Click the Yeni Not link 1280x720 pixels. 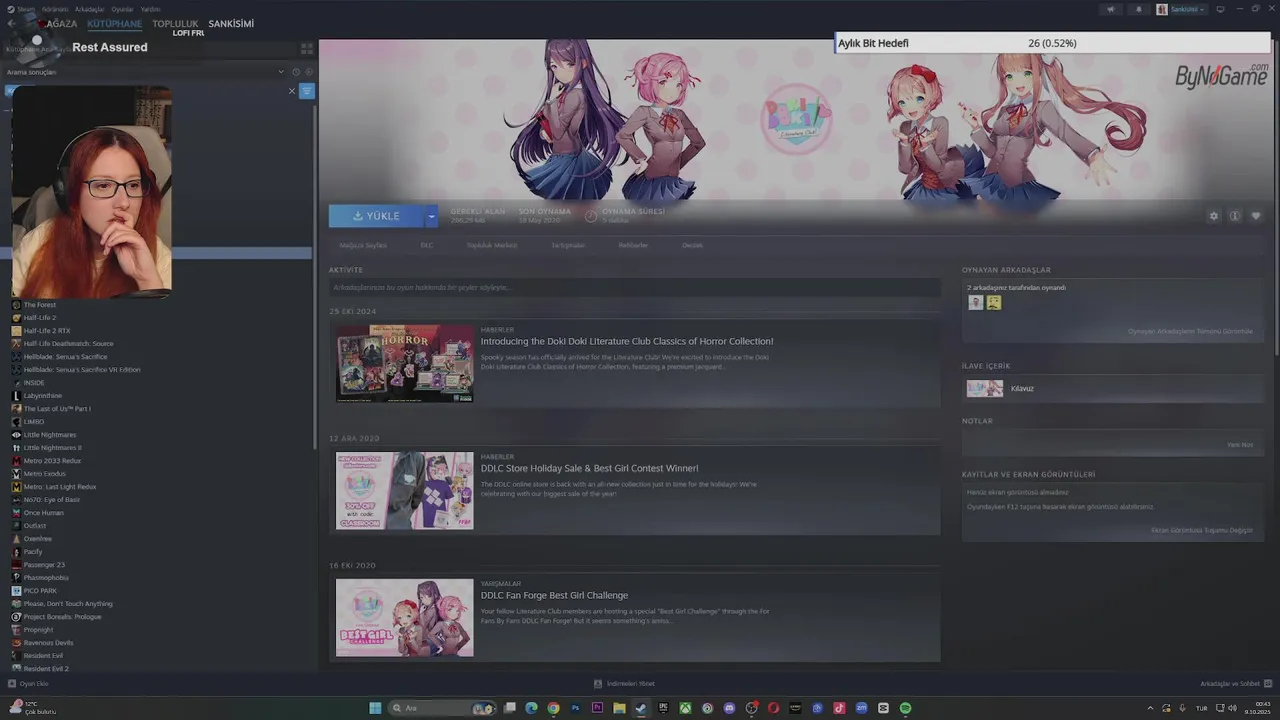[1240, 445]
